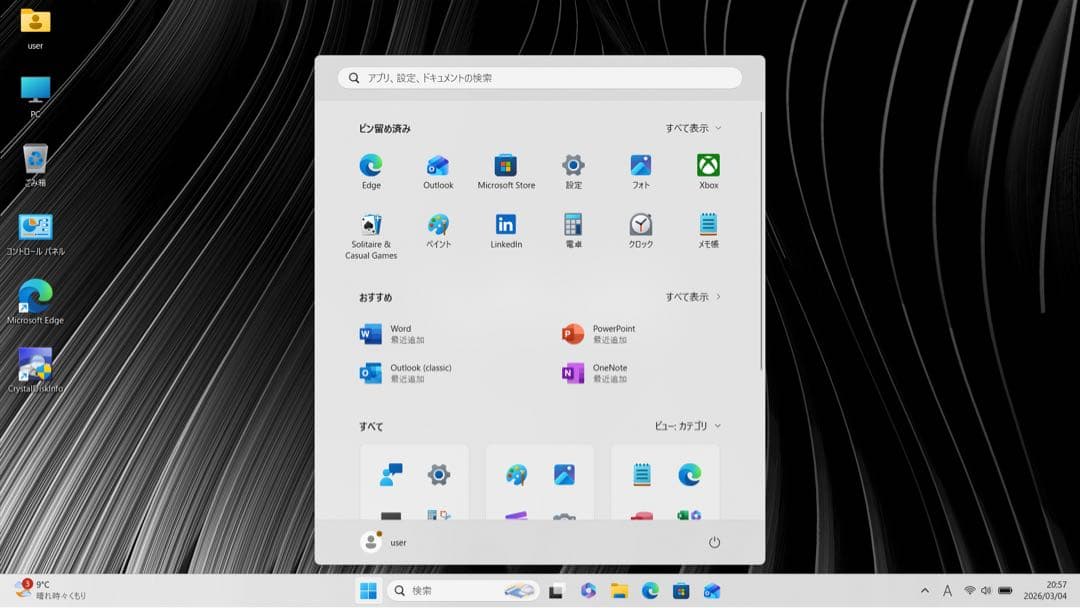Launch the pinned メモ帳 app
1080x608 pixels.
[x=708, y=231]
